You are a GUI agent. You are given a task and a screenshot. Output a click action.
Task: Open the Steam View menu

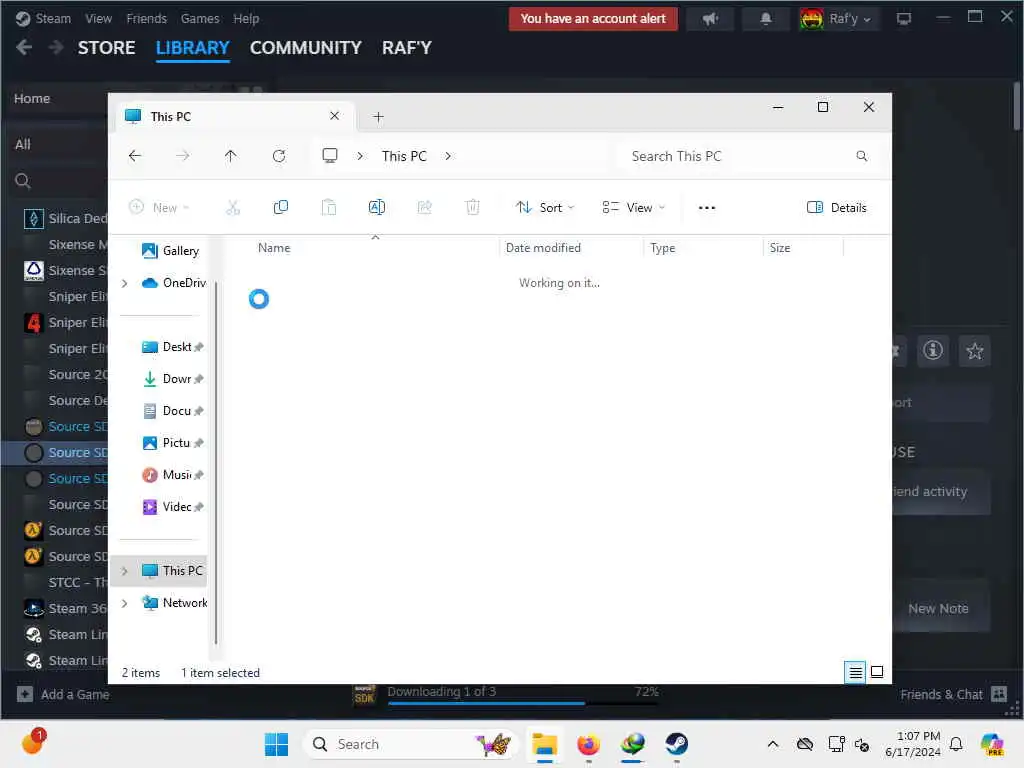coord(98,19)
